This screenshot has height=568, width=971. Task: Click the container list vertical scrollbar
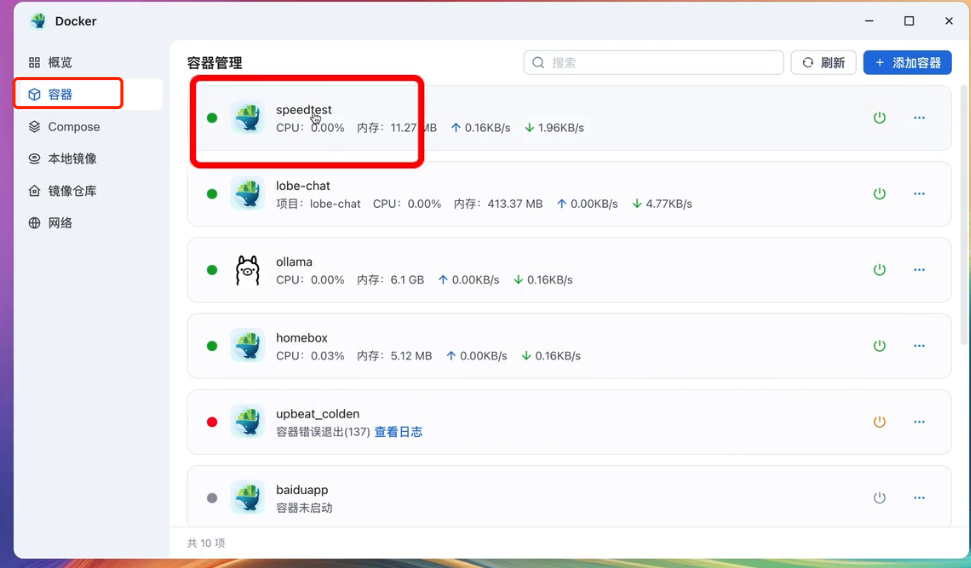pos(964,215)
